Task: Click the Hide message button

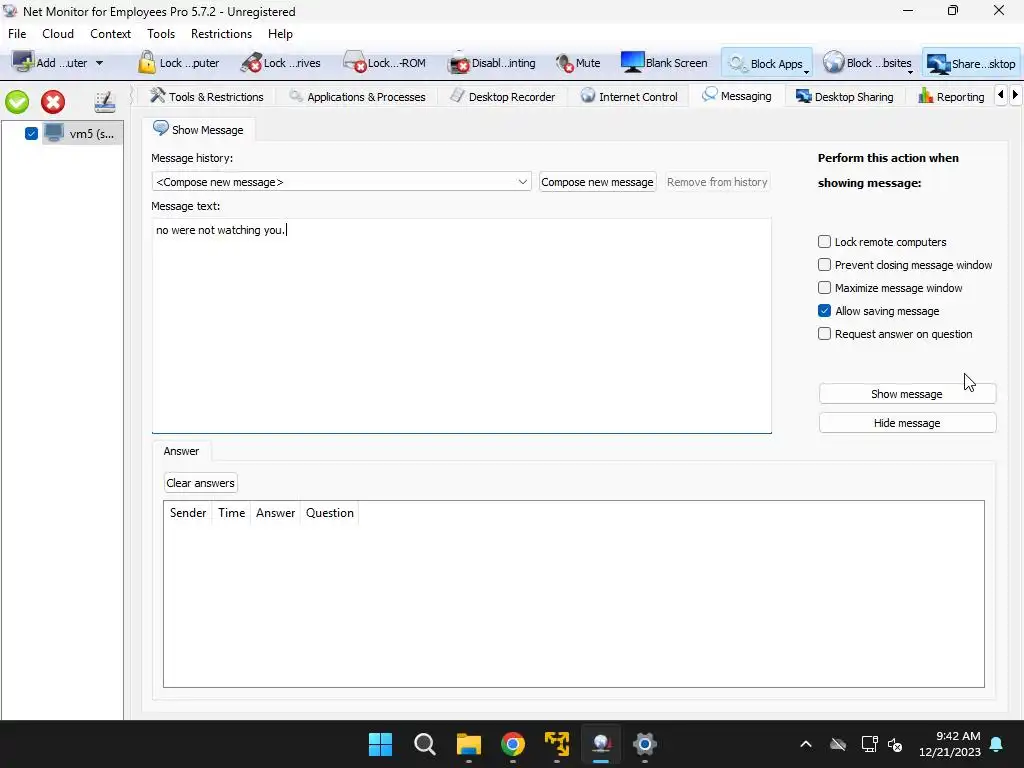Action: pyautogui.click(x=907, y=423)
